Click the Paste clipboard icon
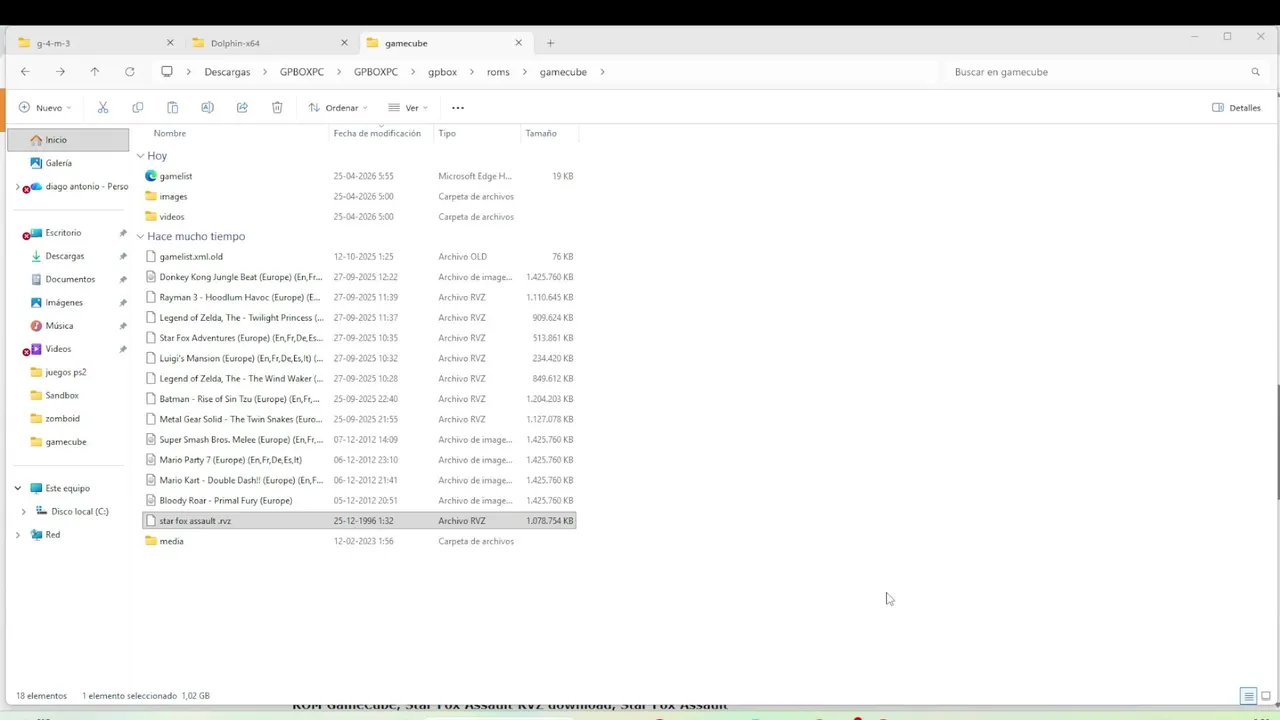The image size is (1280, 720). [172, 107]
